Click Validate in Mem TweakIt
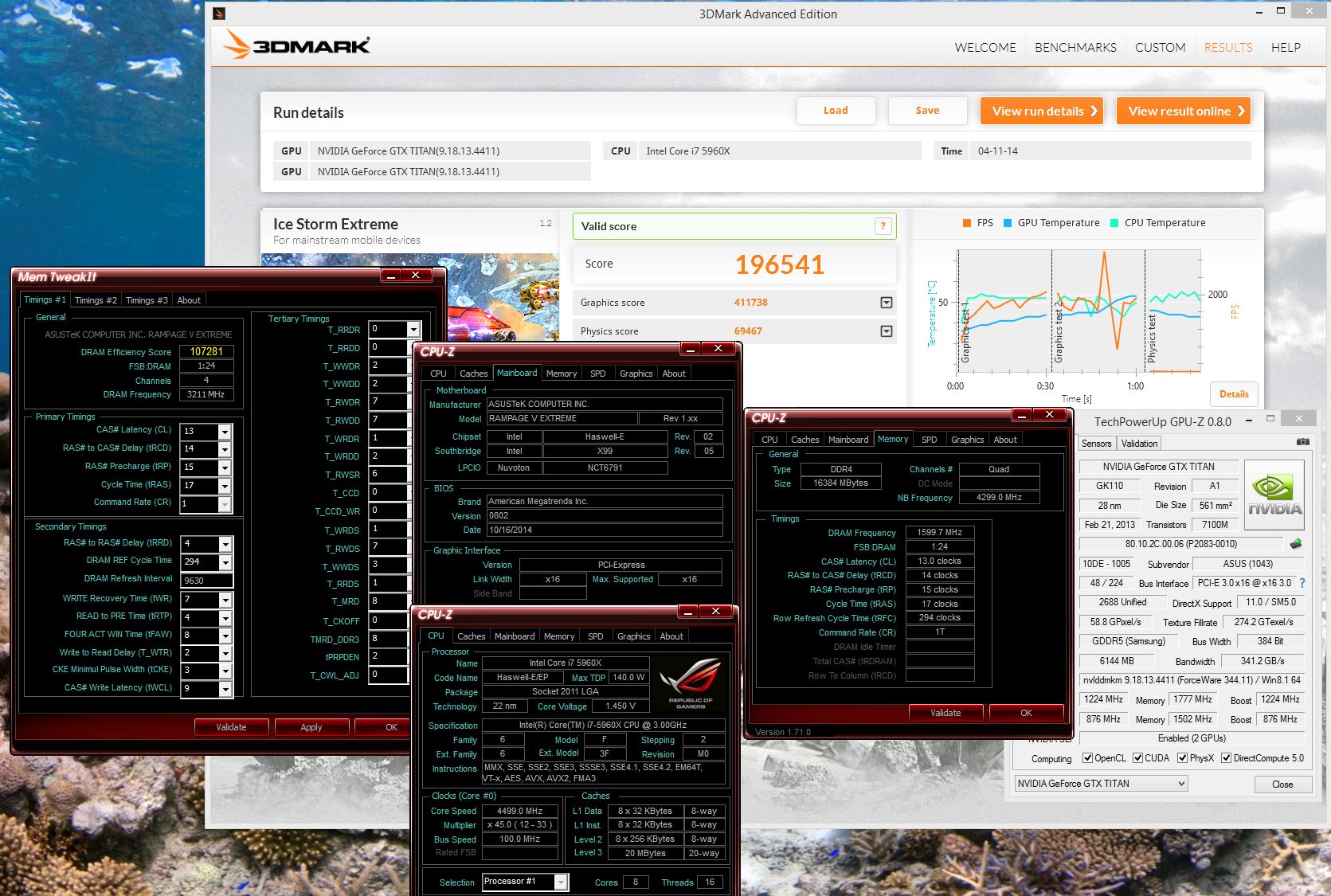Screen dimensions: 1331x896 [231, 727]
